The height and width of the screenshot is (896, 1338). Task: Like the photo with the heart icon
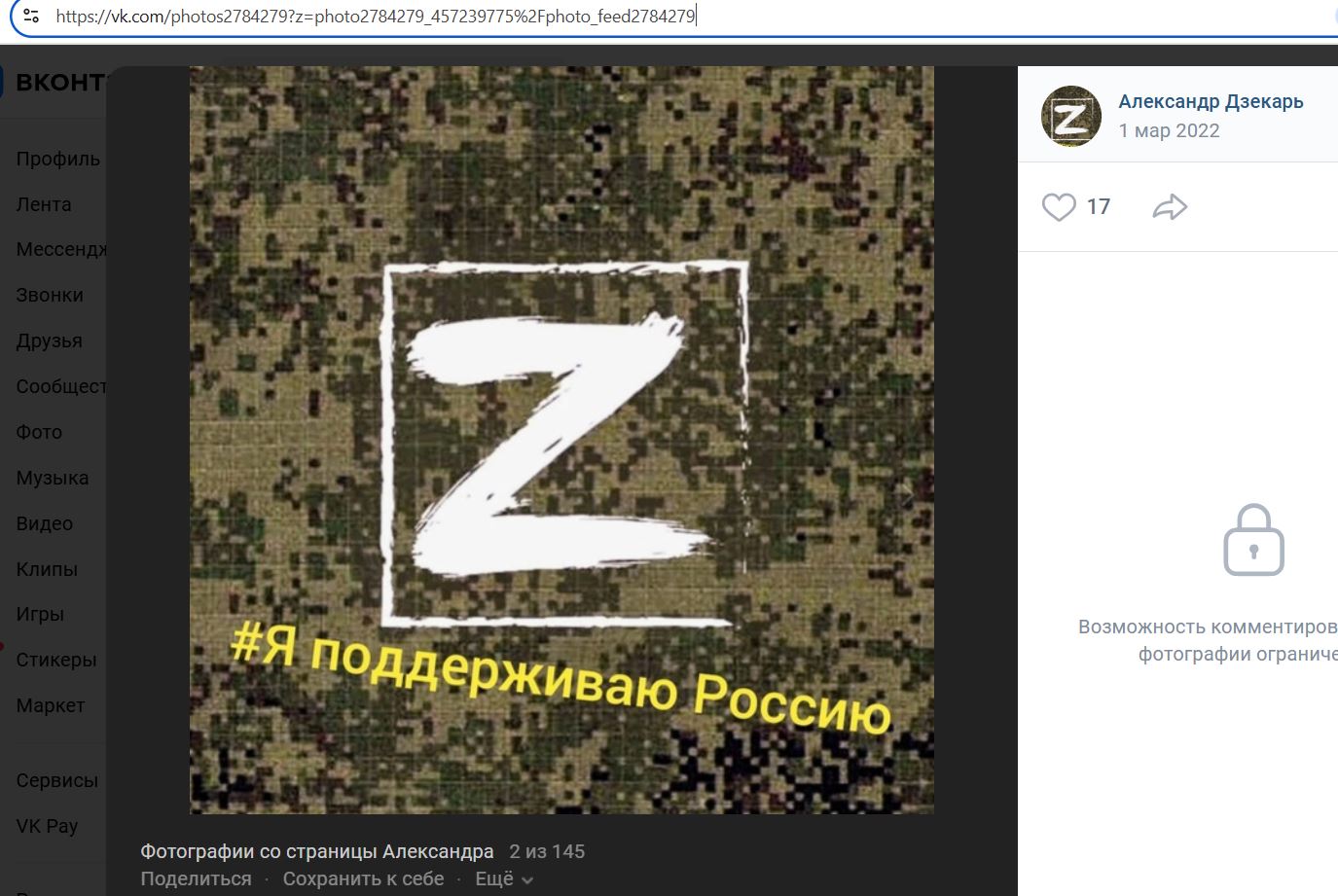1059,207
